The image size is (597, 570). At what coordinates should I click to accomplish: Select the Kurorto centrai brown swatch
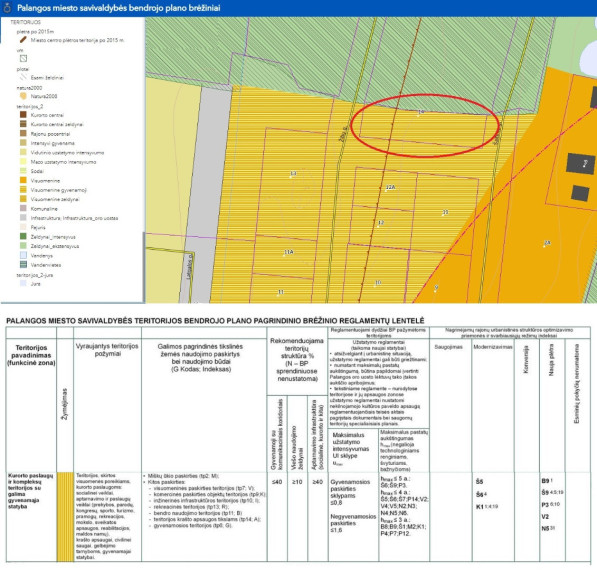[x=23, y=115]
